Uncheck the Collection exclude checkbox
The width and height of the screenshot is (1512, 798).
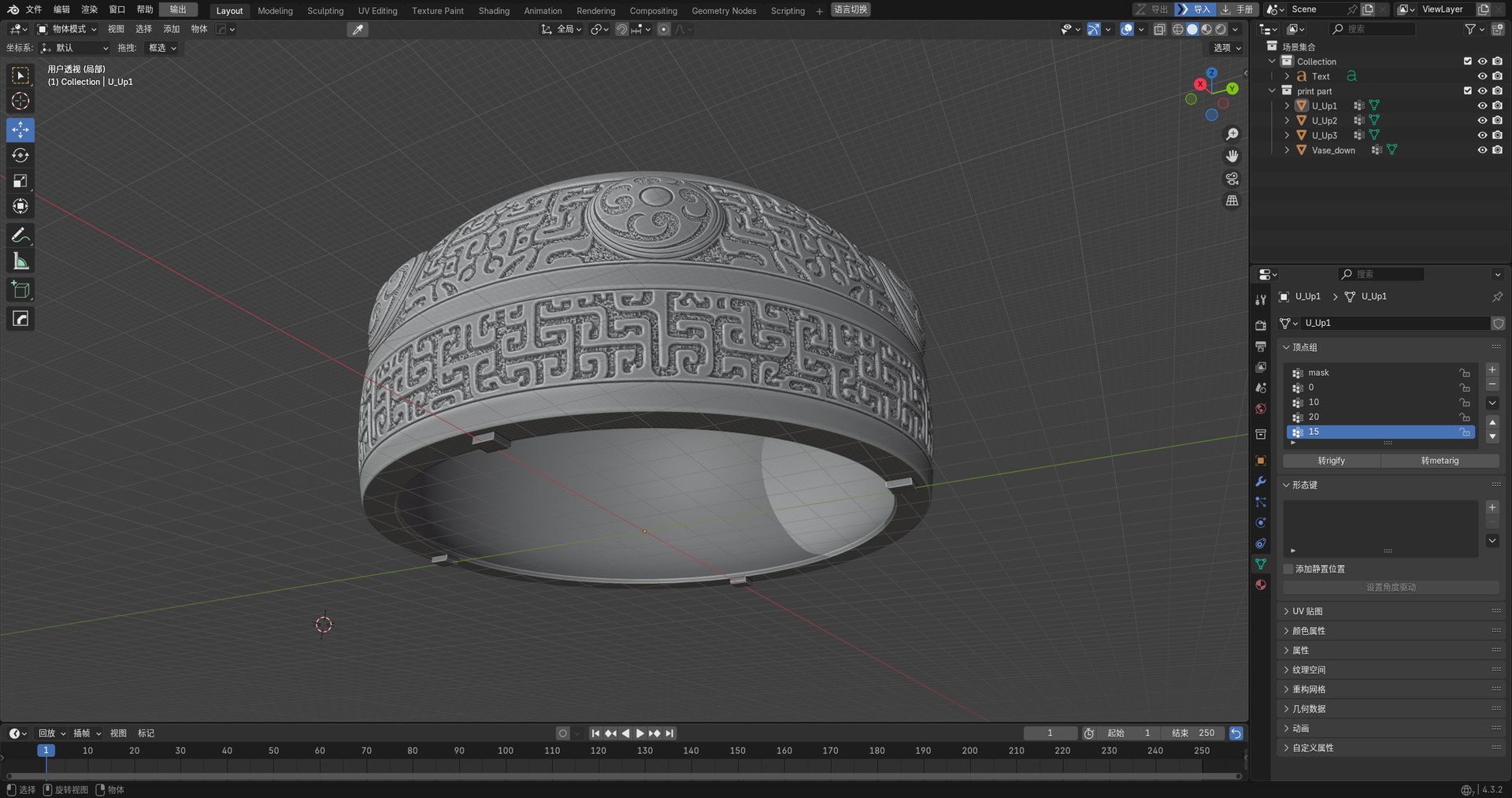(x=1467, y=61)
